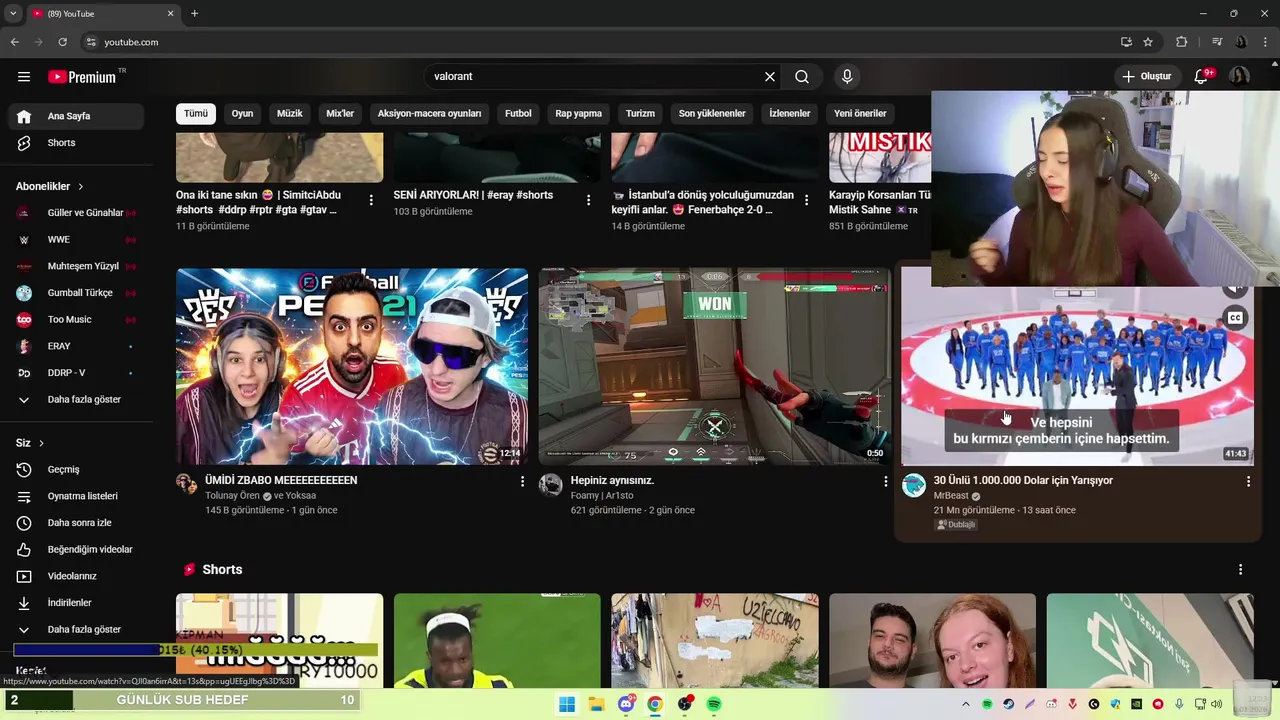Open Geçmiş history page

coord(76,469)
